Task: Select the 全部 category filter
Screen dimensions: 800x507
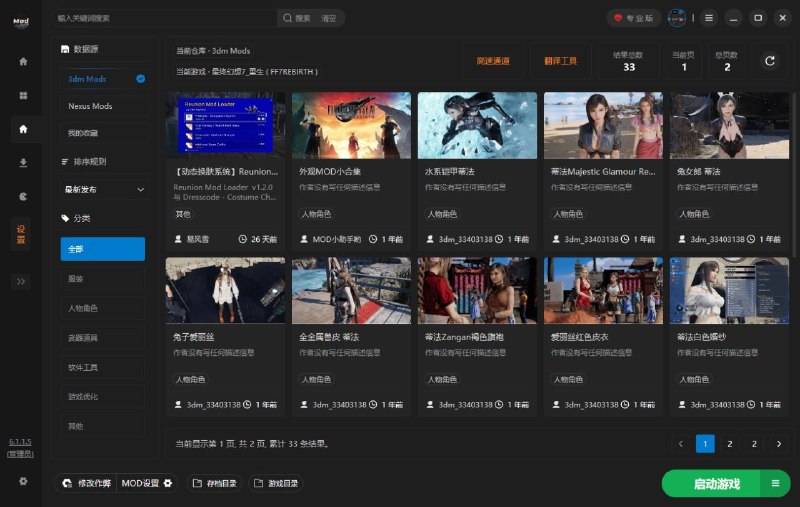Action: pyautogui.click(x=103, y=249)
